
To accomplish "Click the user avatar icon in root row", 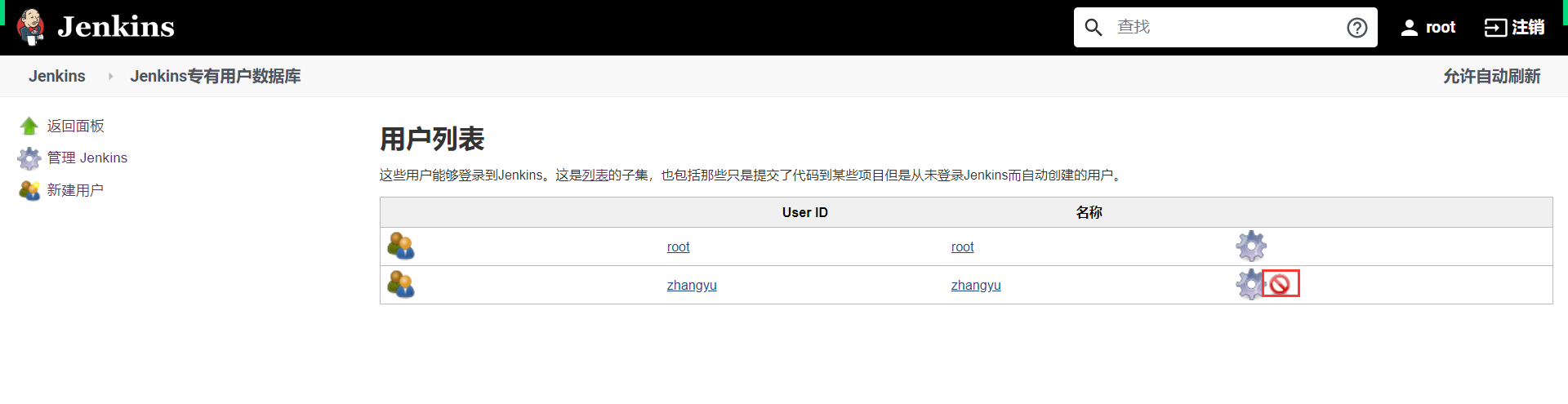I will 401,246.
